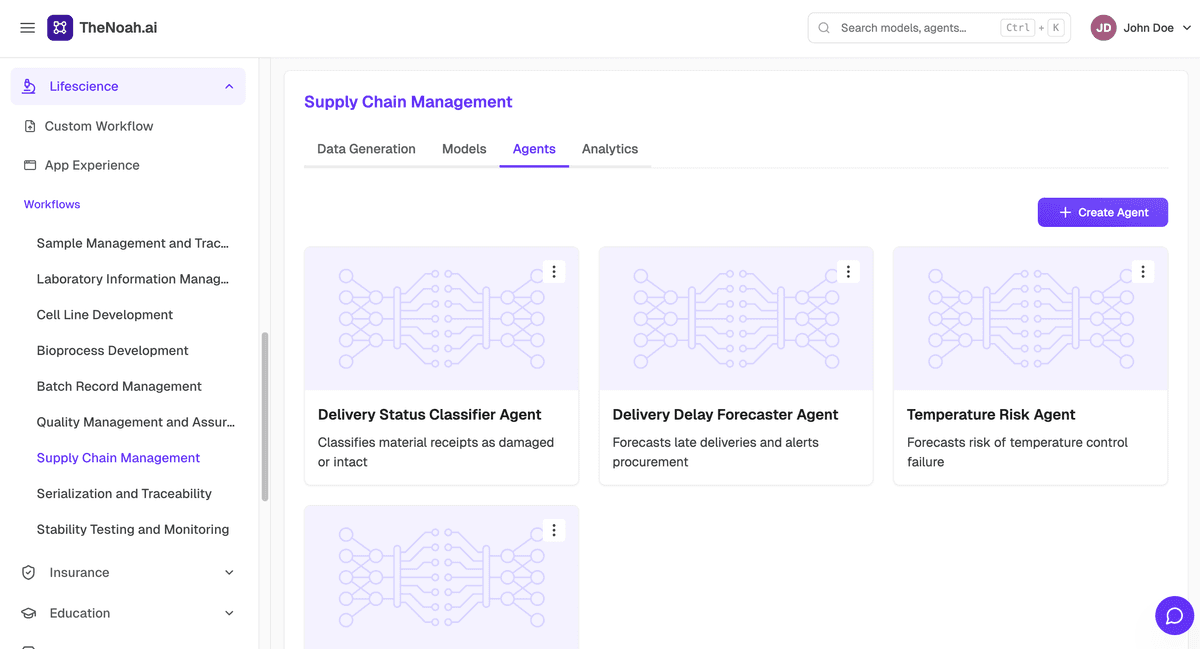The width and height of the screenshot is (1200, 649).
Task: Collapse the Lifescience section chevron
Action: 229,86
